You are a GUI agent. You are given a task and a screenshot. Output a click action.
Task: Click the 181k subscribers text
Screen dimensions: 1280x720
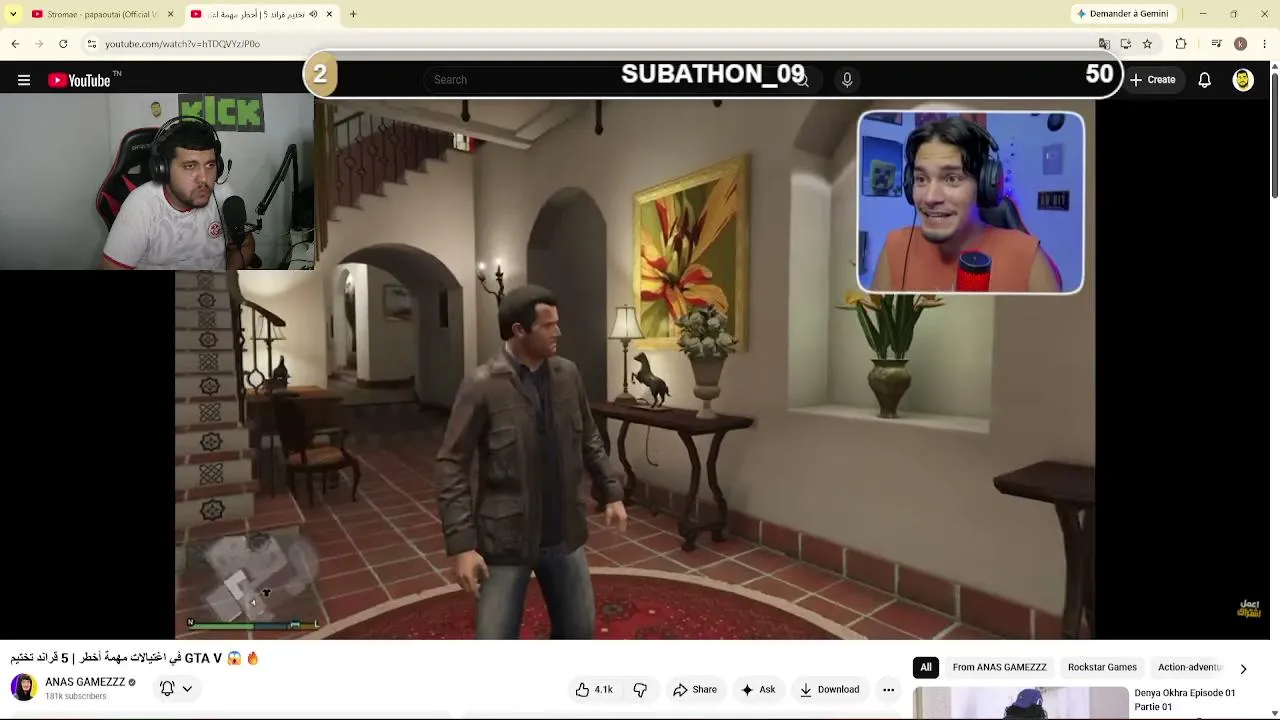coord(76,696)
